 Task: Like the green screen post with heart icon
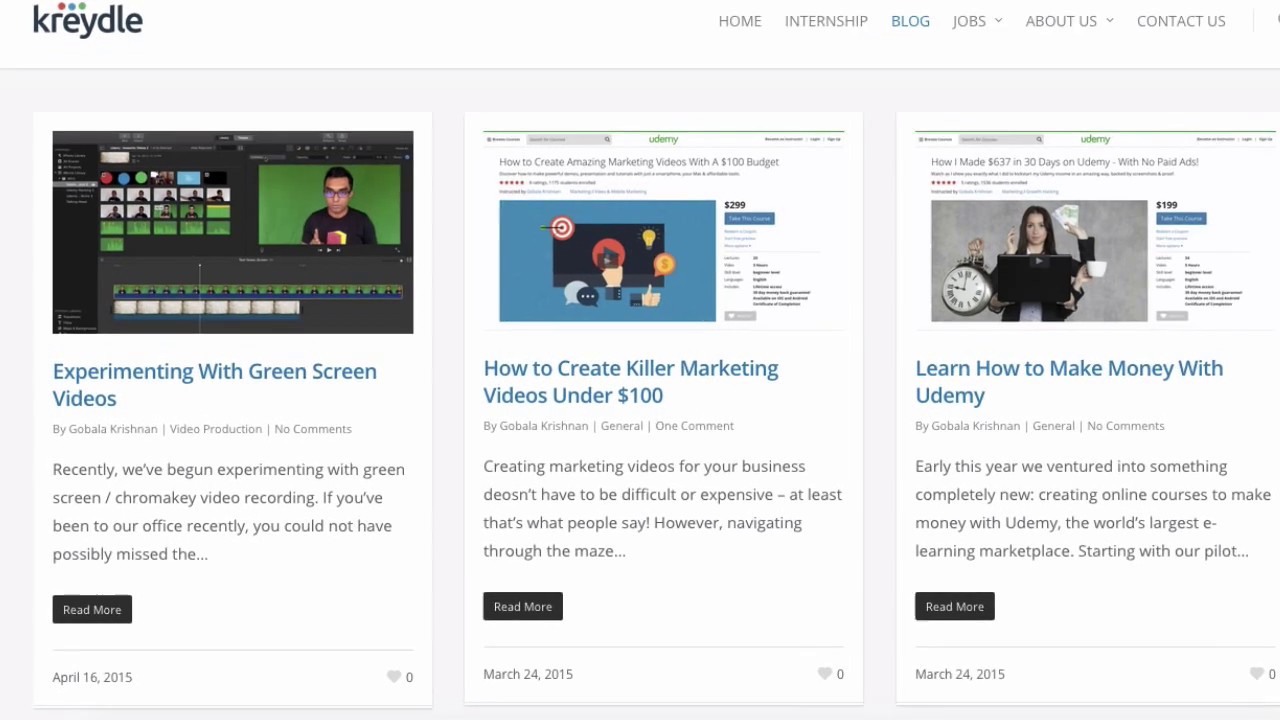(x=394, y=677)
